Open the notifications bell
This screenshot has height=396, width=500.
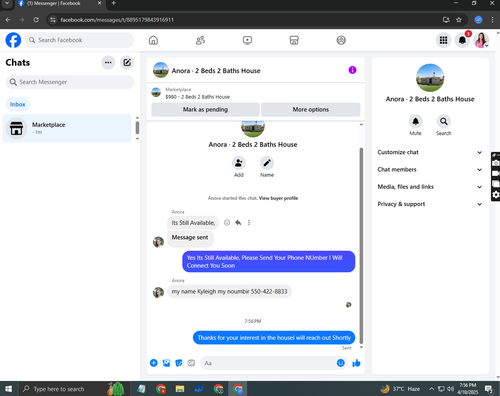click(462, 40)
